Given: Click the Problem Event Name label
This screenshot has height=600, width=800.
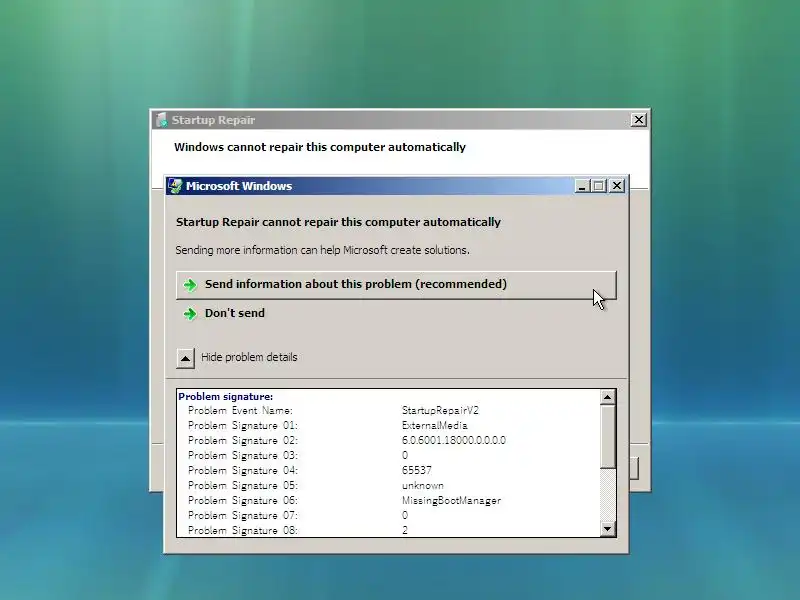Looking at the screenshot, I should pos(240,410).
